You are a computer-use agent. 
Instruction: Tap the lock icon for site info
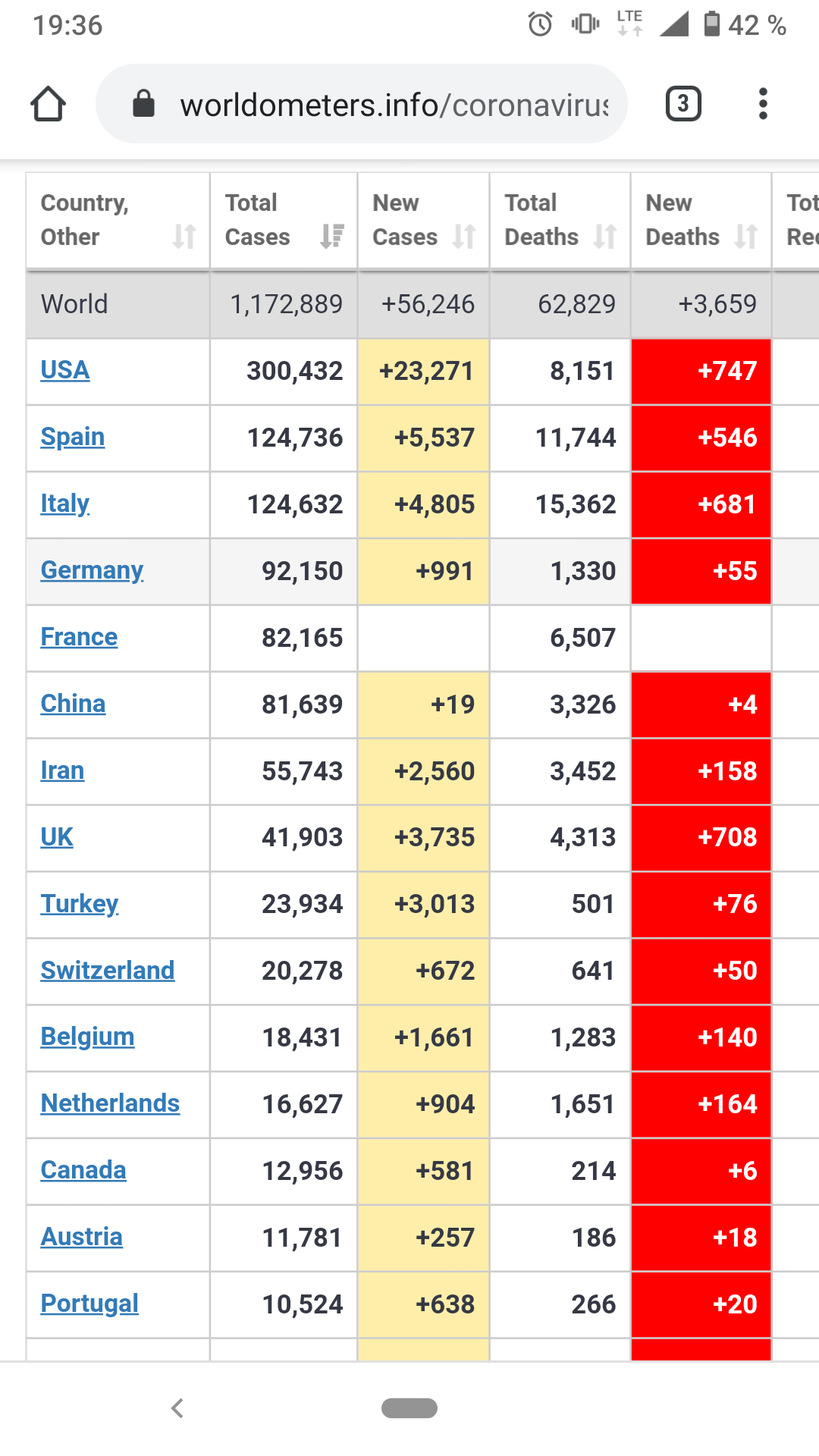(143, 104)
